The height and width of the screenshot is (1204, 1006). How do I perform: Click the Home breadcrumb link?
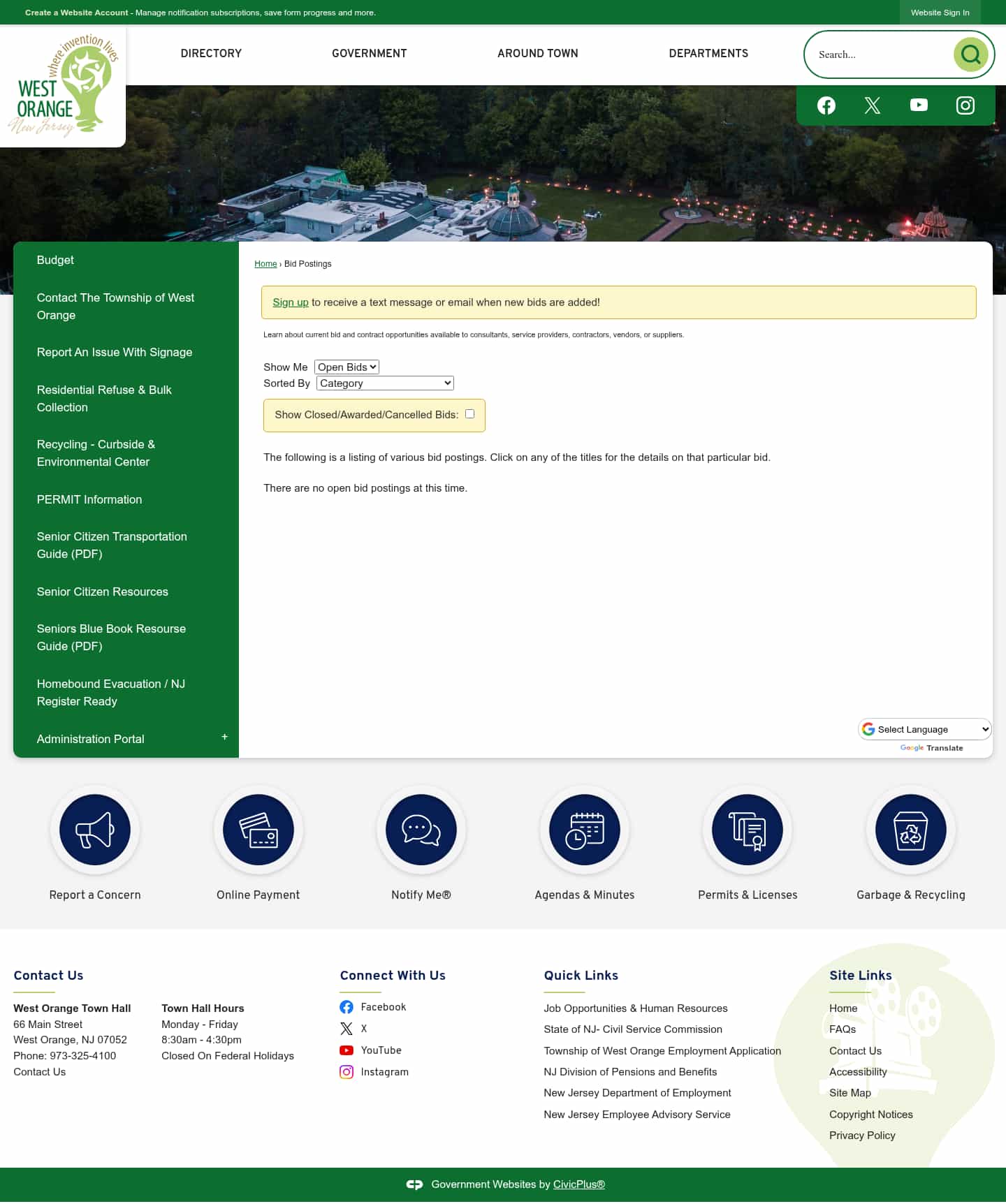point(265,264)
